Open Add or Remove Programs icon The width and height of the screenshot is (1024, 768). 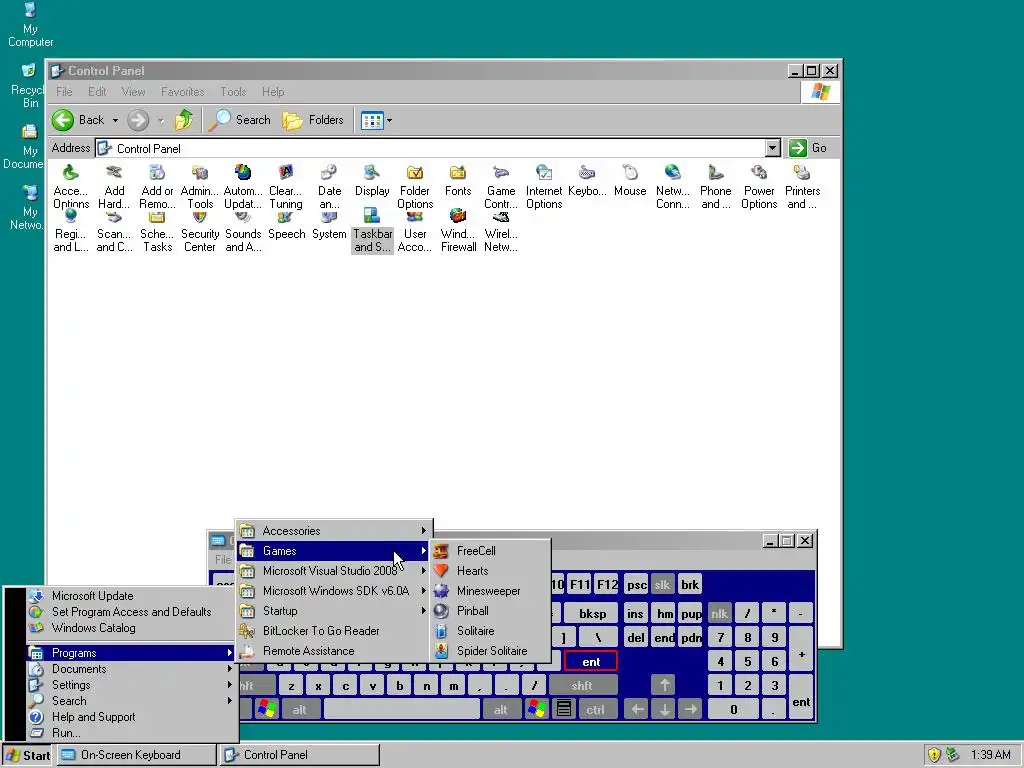point(157,186)
